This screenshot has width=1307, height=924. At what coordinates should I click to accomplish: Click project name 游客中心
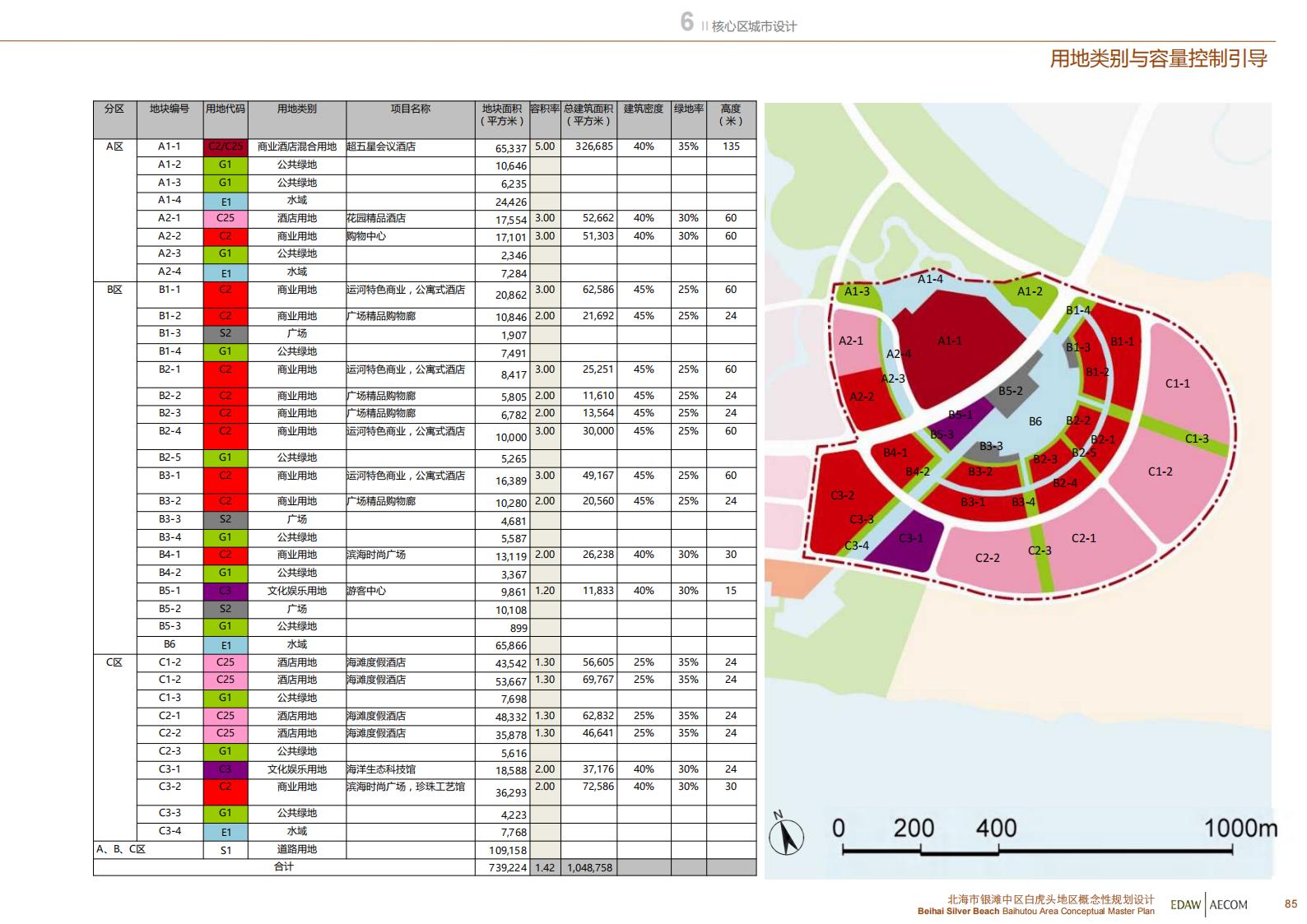[366, 591]
